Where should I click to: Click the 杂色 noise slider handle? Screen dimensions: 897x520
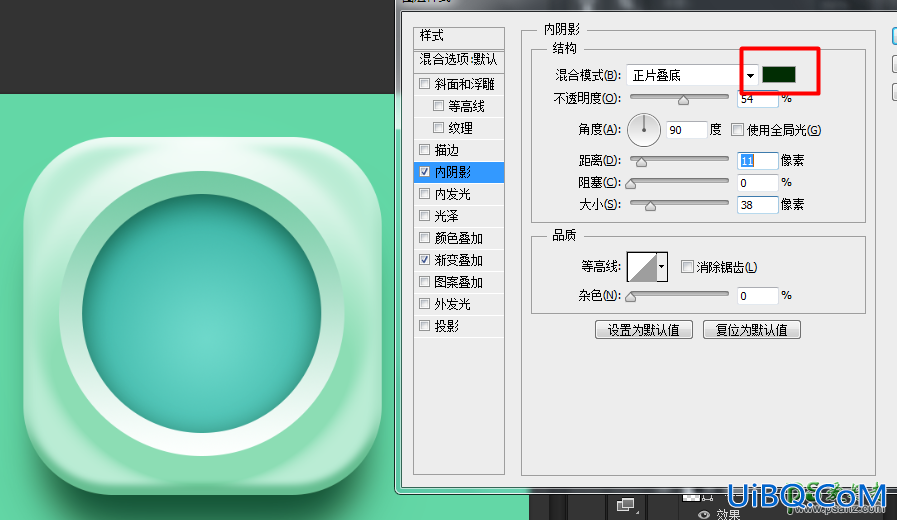[630, 297]
